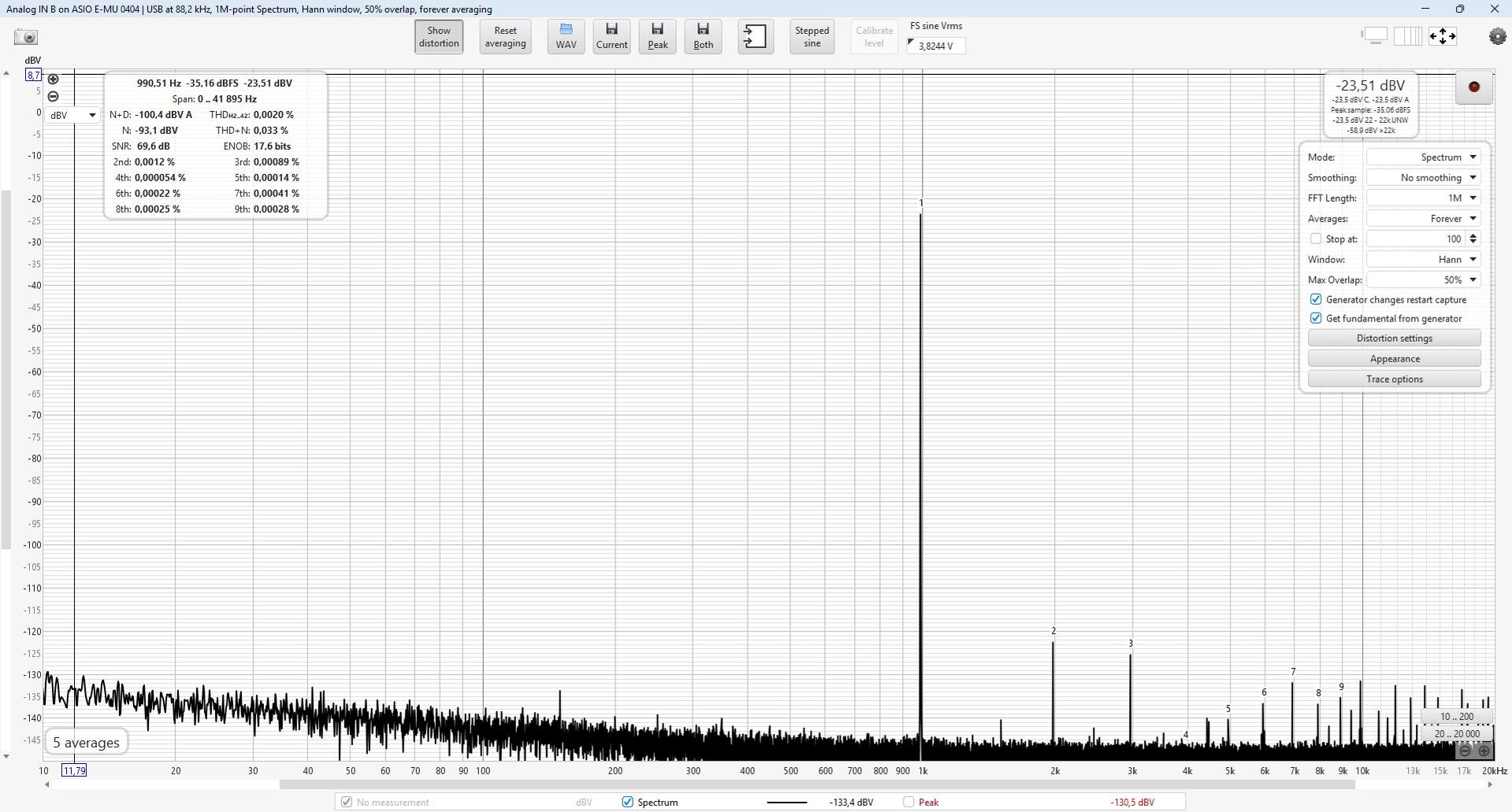
Task: Click the Spectrum trace black line sample
Action: tap(786, 803)
